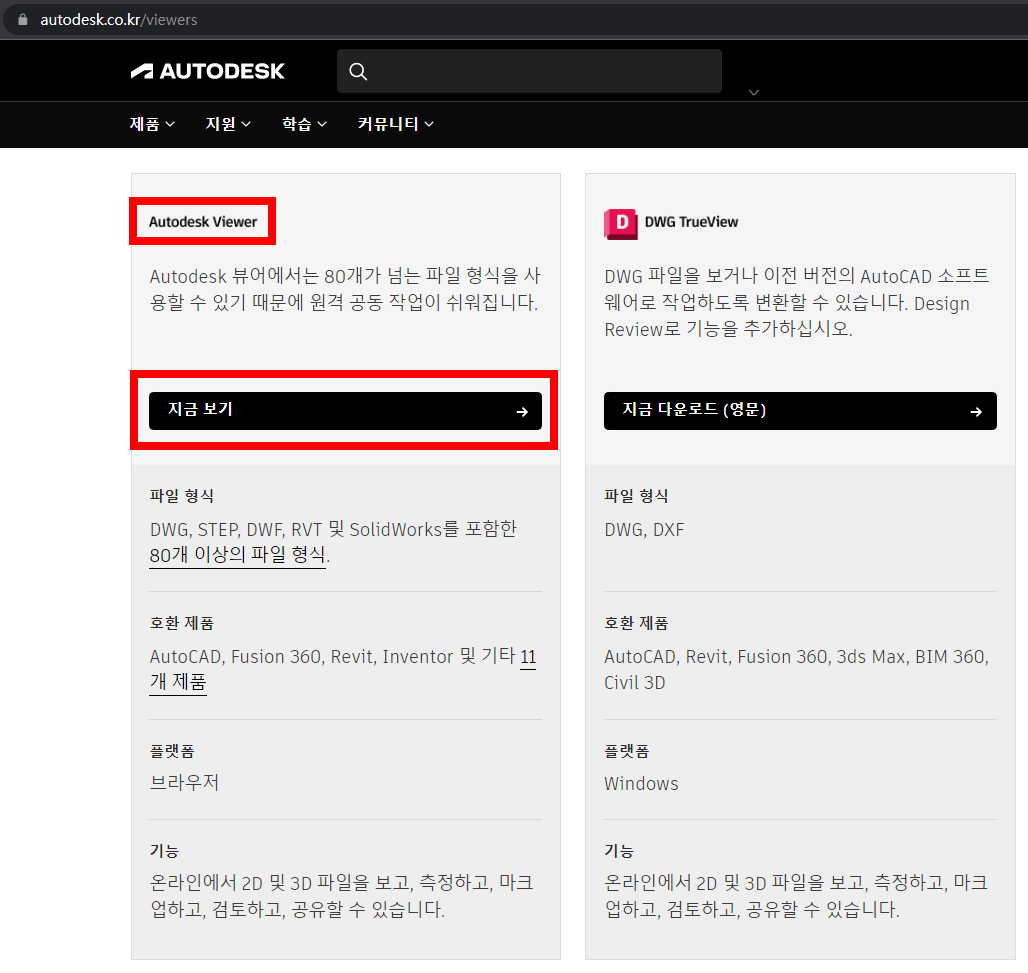Click 플랫폼 label in Autodesk Viewer card
The width and height of the screenshot is (1028, 973).
(x=172, y=751)
